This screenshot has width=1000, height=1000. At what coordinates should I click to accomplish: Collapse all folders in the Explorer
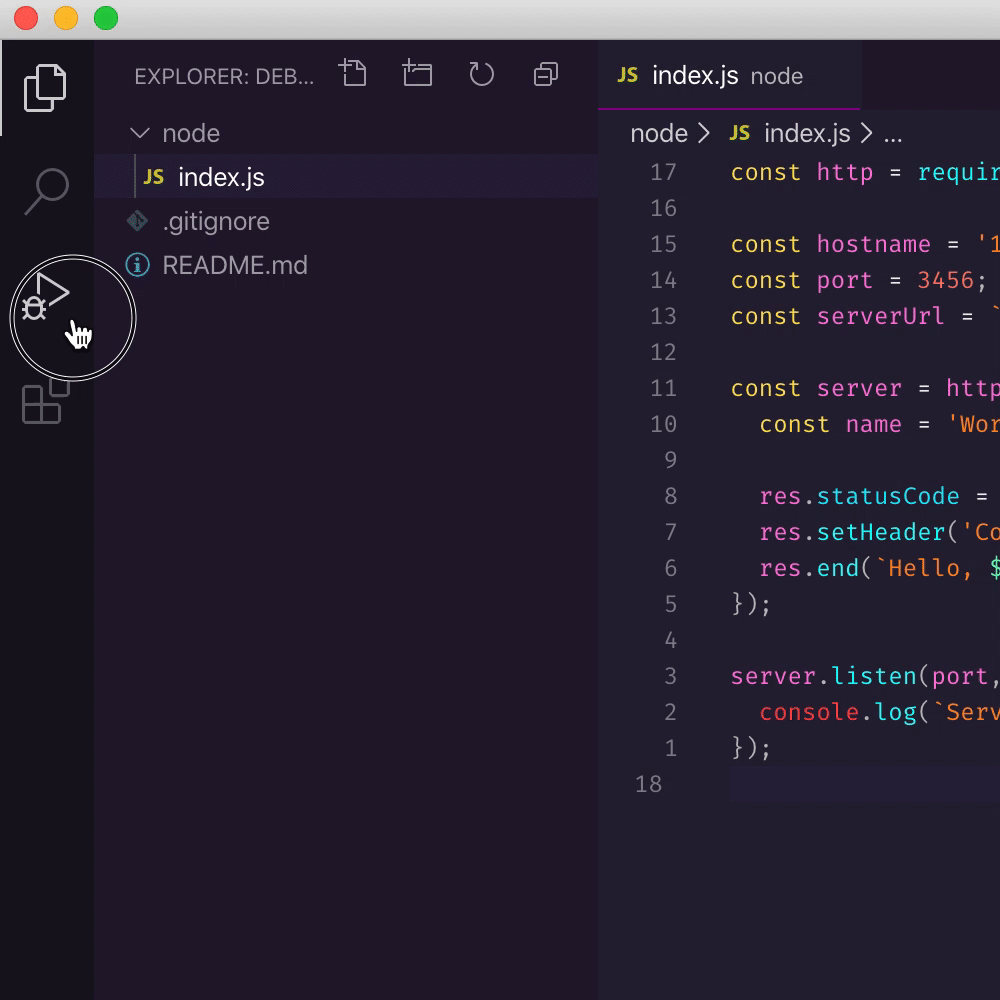tap(545, 74)
